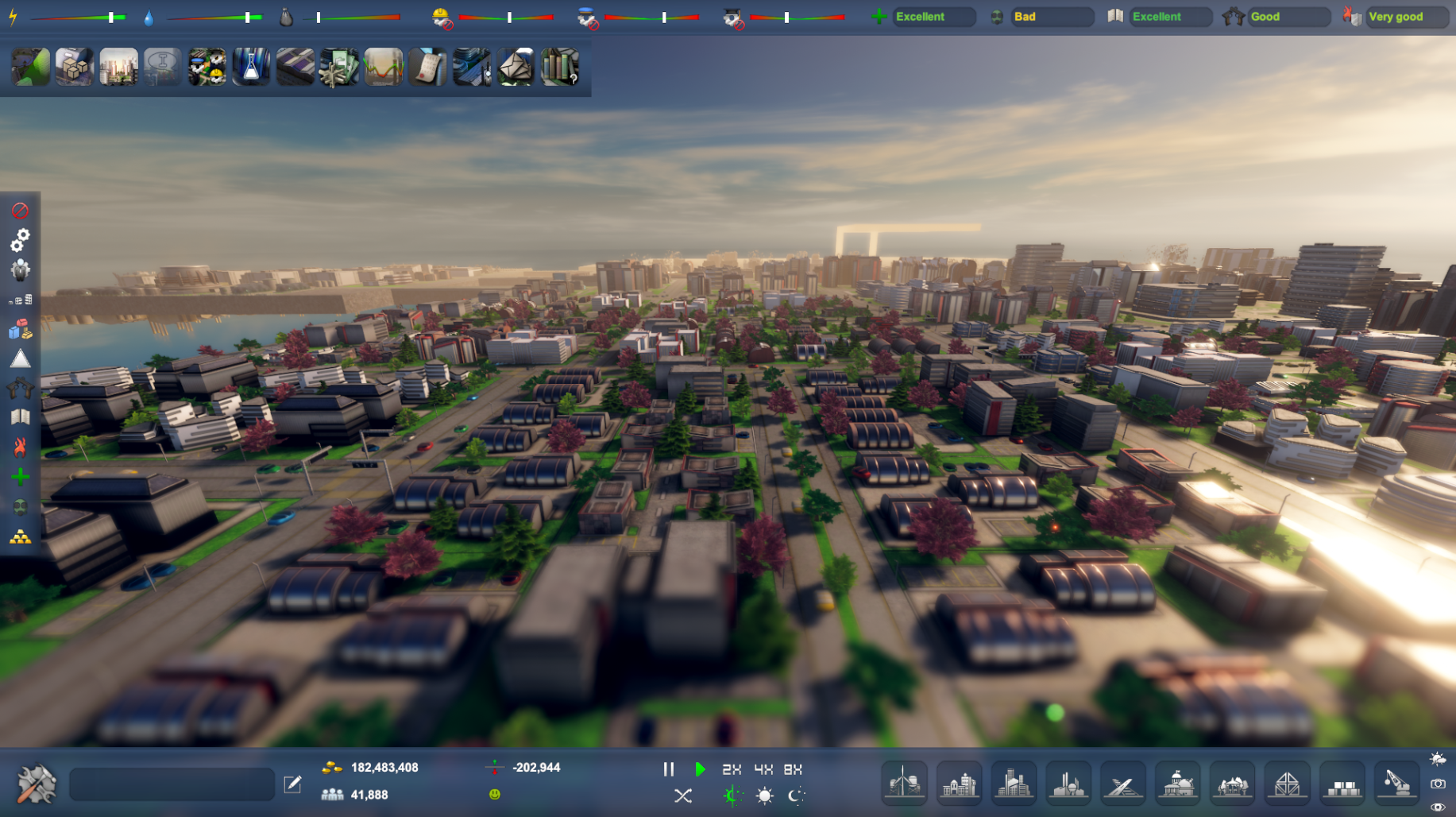This screenshot has width=1456, height=817.
Task: Switch lighting to night moon mode
Action: [x=796, y=796]
